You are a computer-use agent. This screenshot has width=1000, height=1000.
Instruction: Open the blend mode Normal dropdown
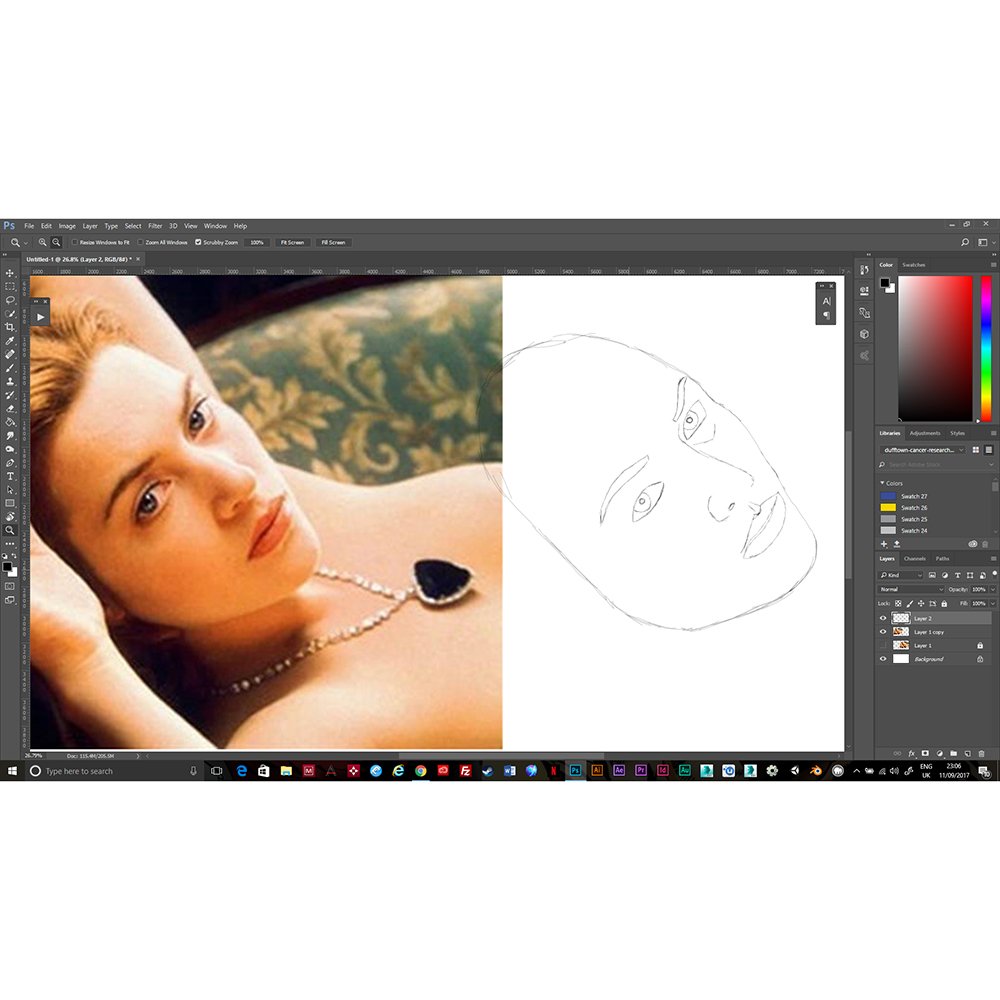point(911,589)
